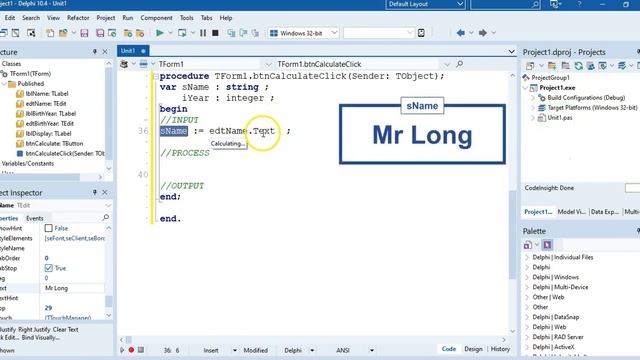Collapse the Published folder in Structure
Viewport: 640px width, 360px height.
coord(4,84)
